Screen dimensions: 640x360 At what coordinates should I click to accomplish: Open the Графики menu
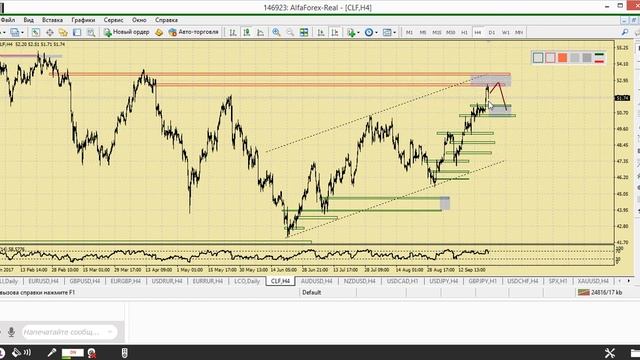(83, 20)
